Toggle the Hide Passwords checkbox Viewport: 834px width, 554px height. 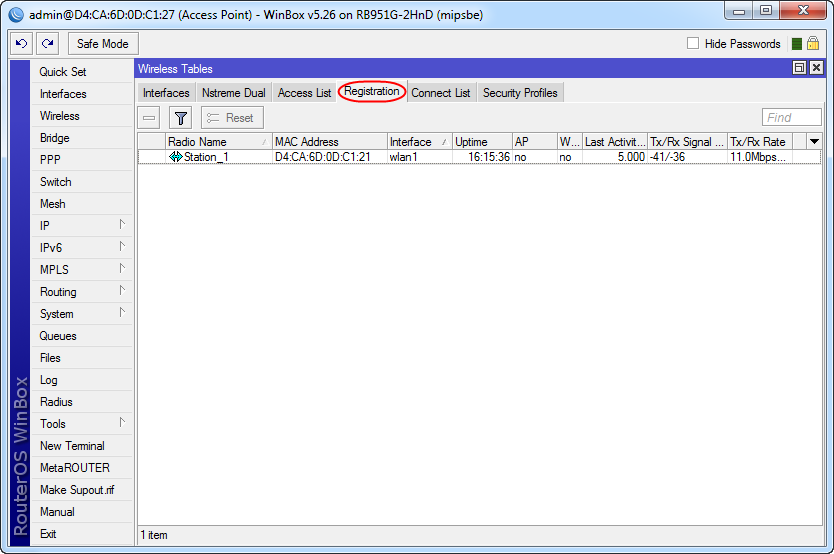[x=693, y=43]
